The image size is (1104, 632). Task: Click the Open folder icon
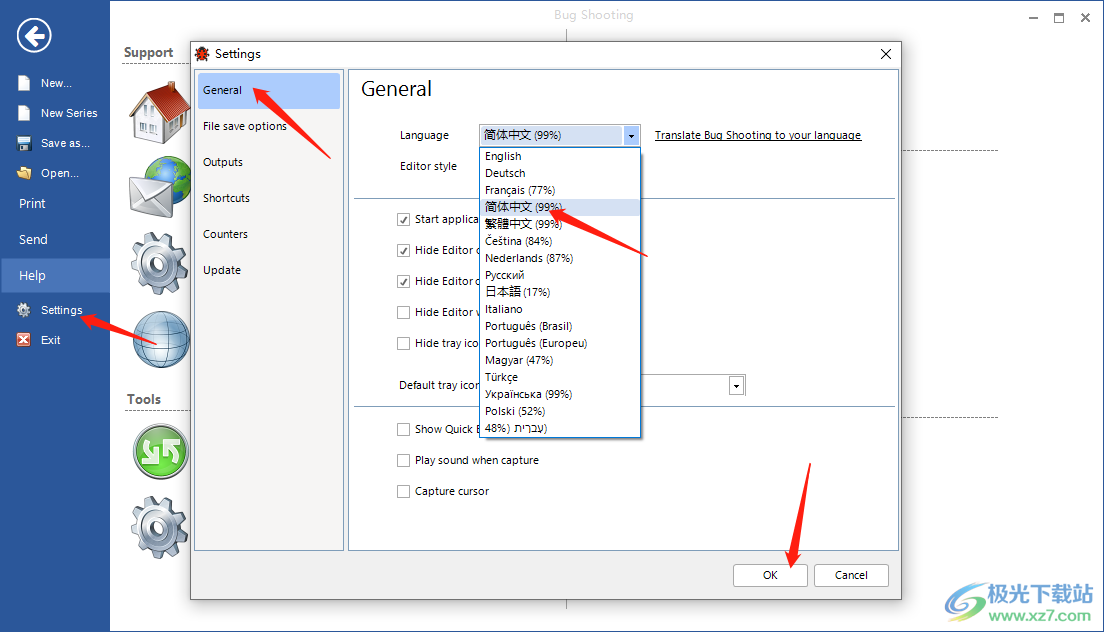pyautogui.click(x=24, y=173)
